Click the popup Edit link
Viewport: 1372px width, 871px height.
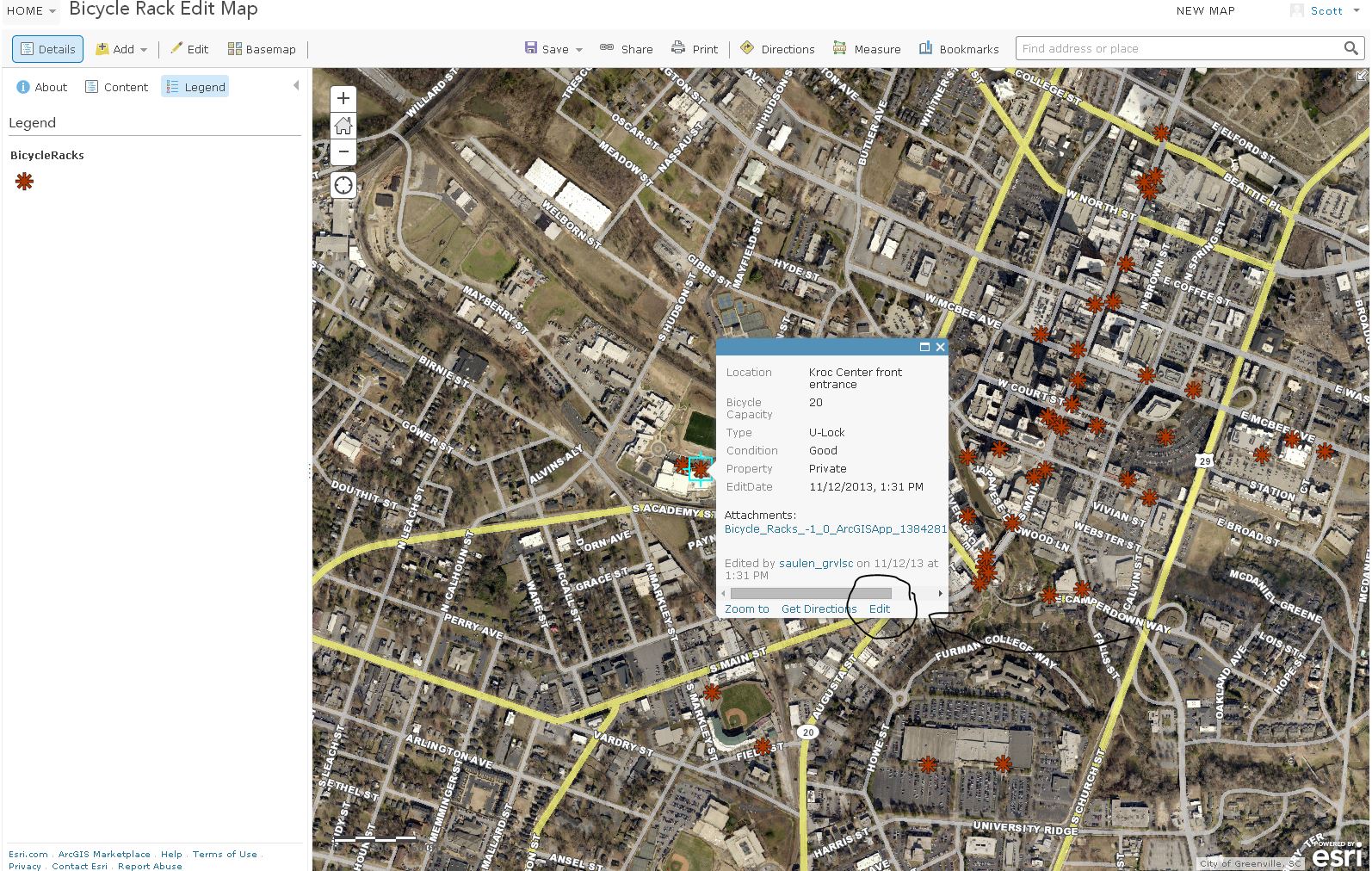[880, 608]
